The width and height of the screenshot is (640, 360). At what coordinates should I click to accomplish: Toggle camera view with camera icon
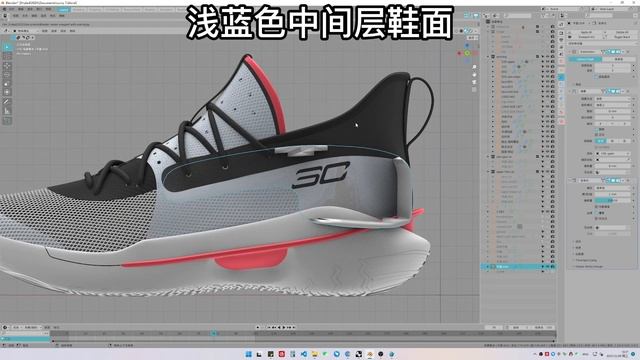click(x=474, y=82)
